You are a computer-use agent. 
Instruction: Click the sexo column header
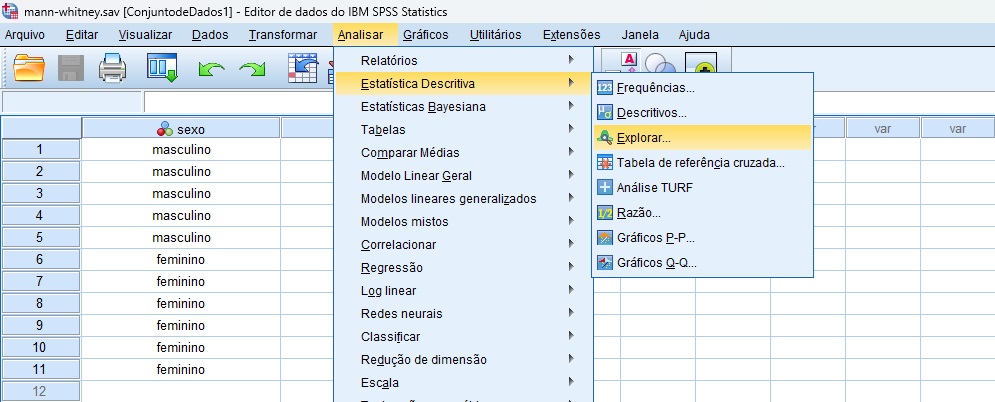pyautogui.click(x=181, y=129)
